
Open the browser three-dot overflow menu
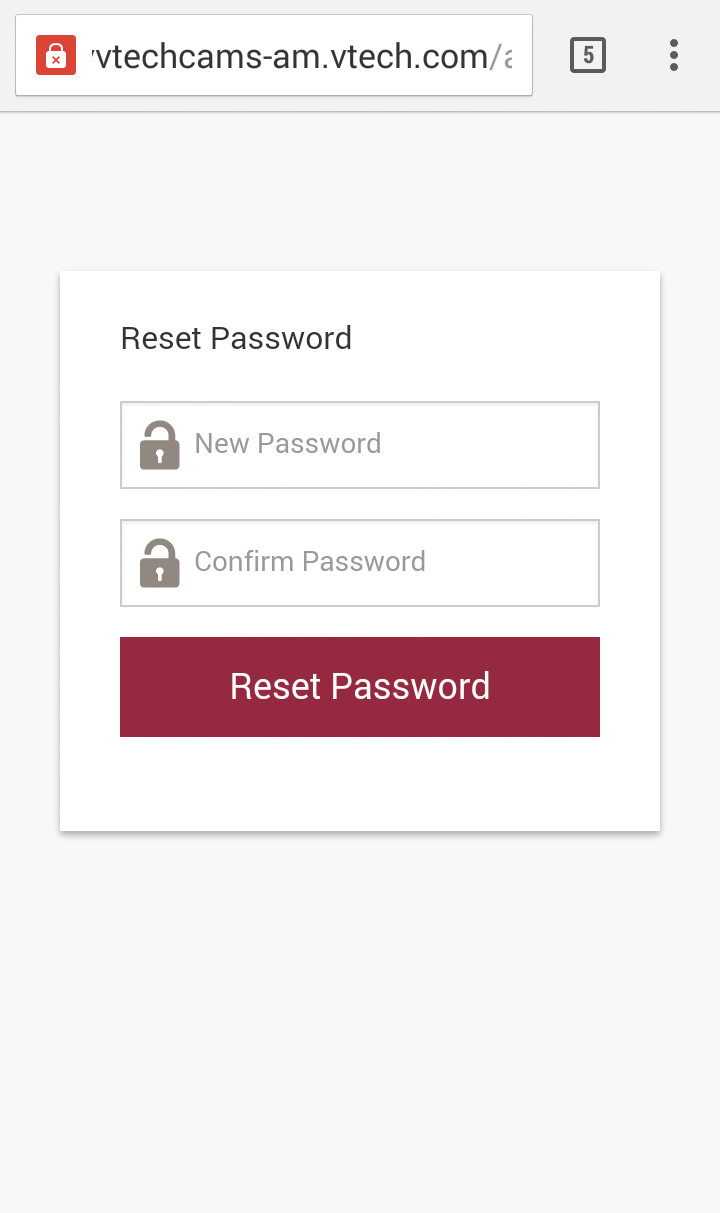click(674, 55)
